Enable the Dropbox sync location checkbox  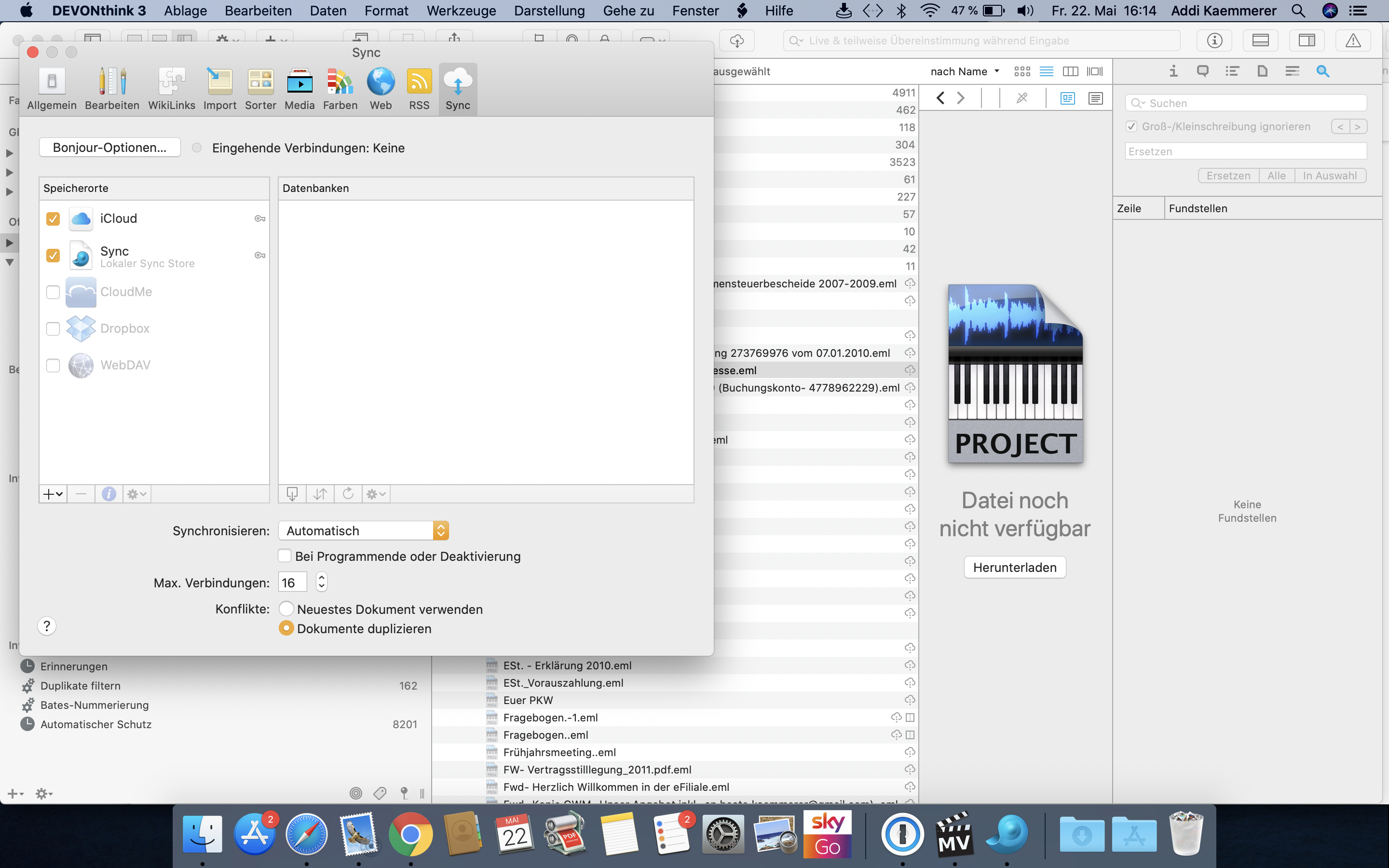pyautogui.click(x=53, y=328)
